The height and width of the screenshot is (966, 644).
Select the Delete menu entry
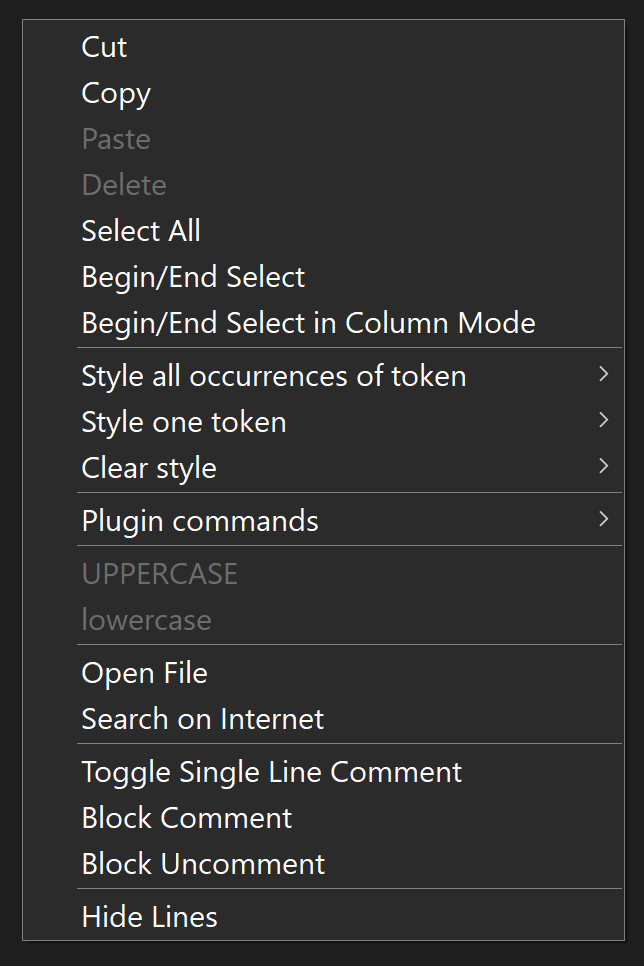[124, 185]
